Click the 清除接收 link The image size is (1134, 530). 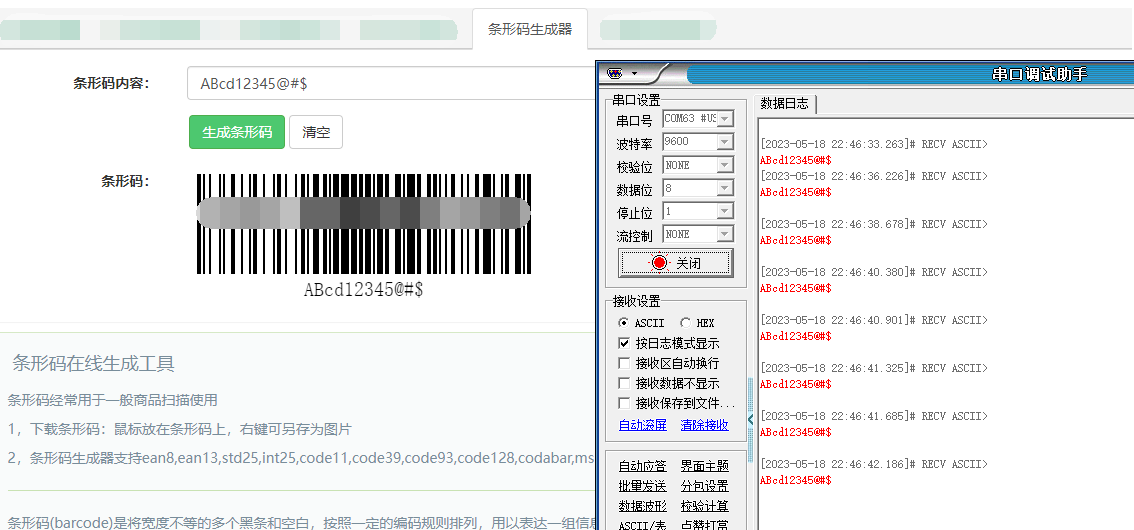click(704, 425)
